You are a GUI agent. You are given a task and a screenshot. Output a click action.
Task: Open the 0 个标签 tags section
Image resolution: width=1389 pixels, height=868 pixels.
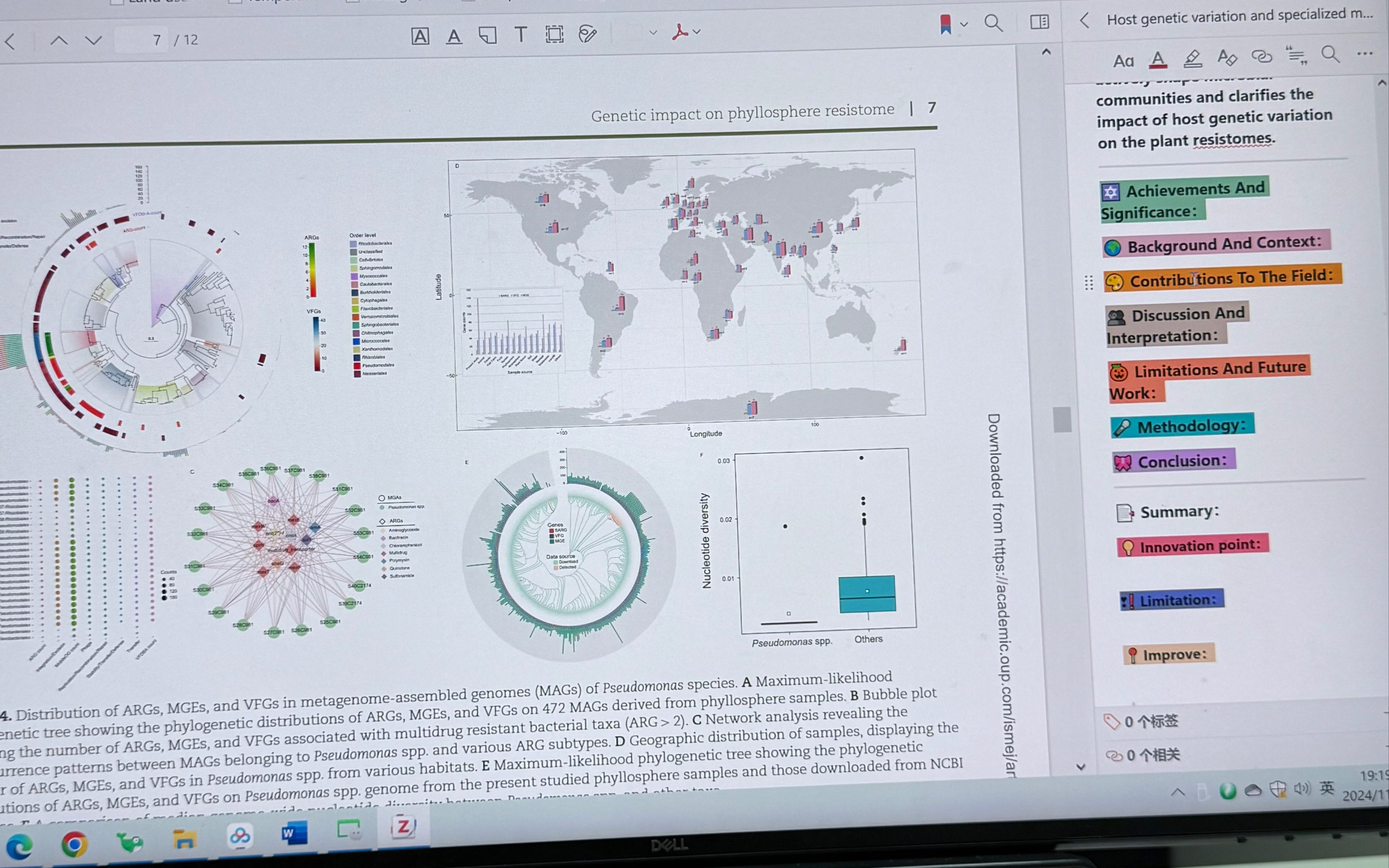coord(1141,722)
